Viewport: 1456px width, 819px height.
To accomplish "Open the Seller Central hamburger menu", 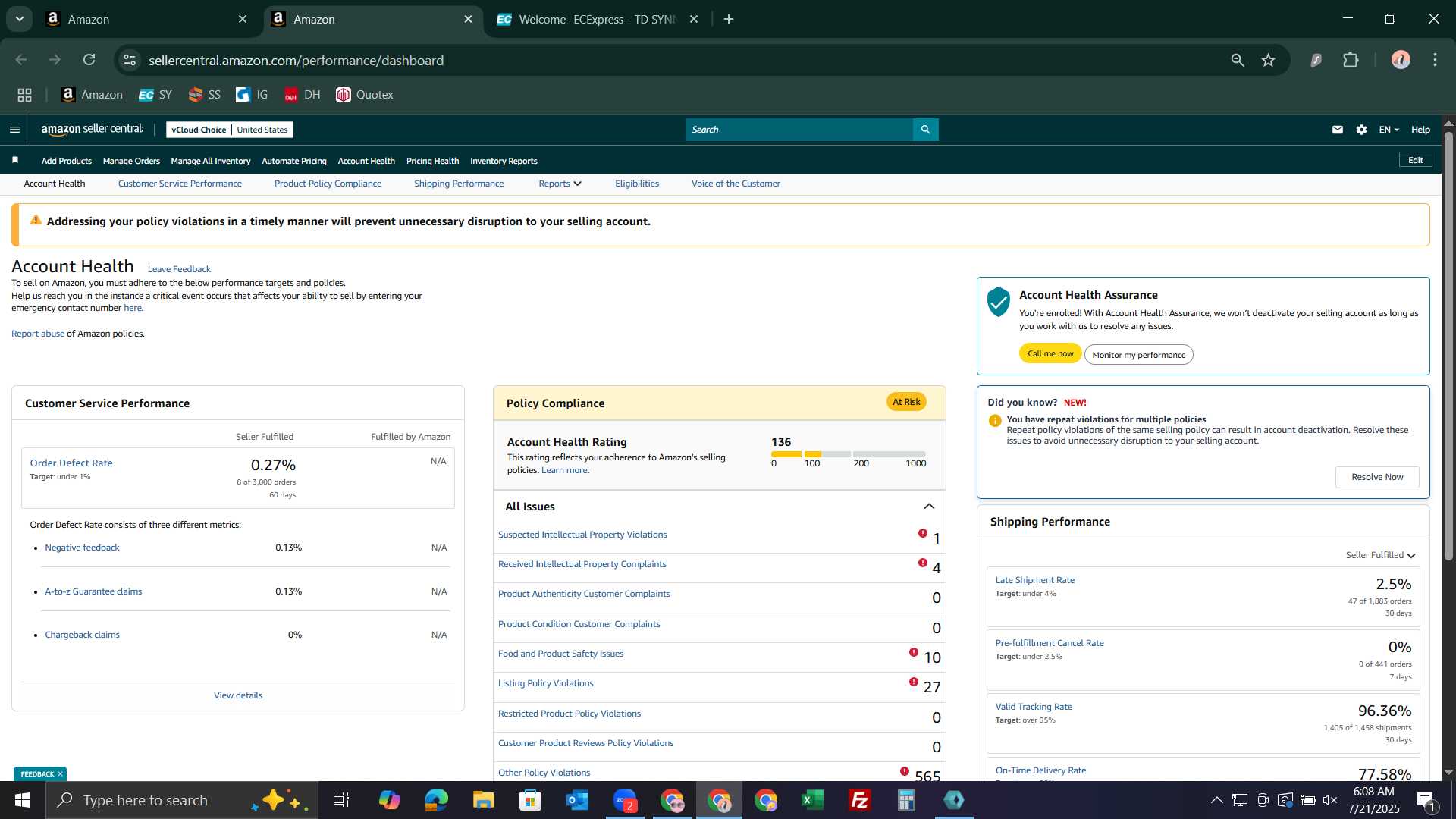I will point(14,130).
